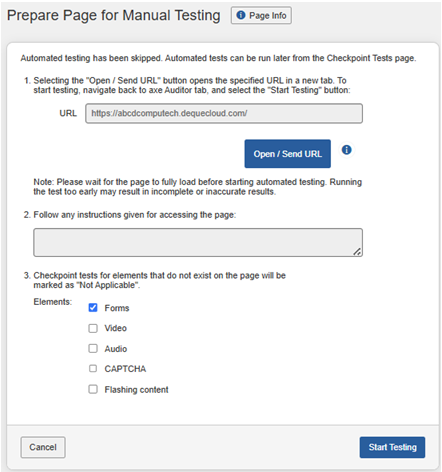442x472 pixels.
Task: Click the Open / Send URL button
Action: pos(287,154)
